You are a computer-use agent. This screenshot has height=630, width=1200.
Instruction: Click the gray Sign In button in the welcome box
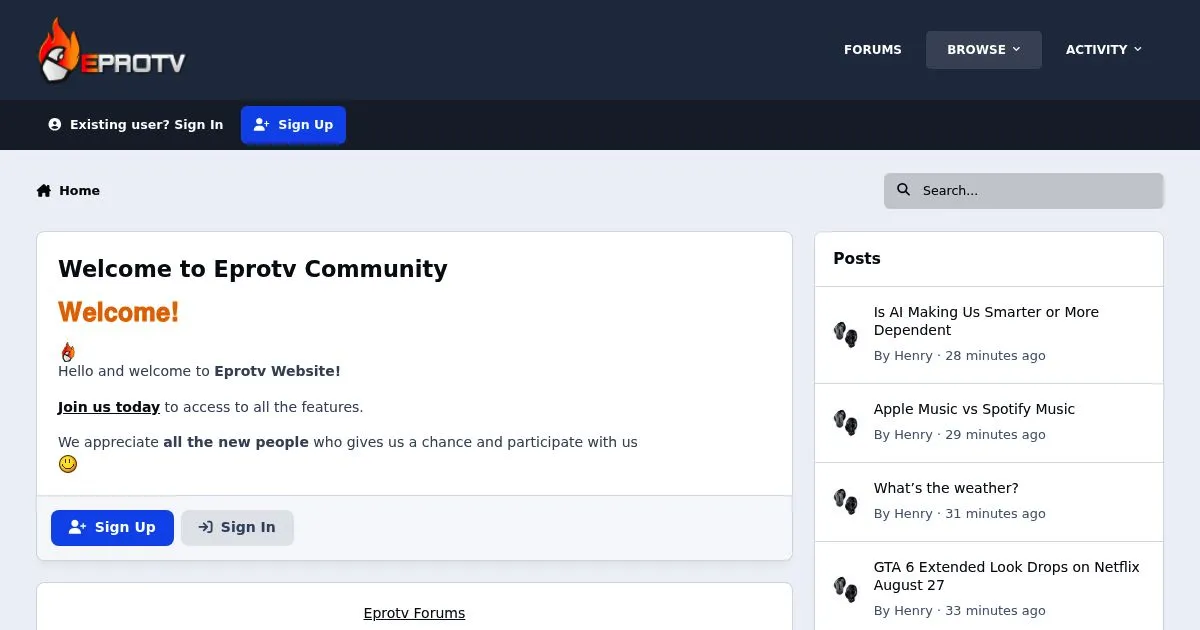click(x=237, y=528)
